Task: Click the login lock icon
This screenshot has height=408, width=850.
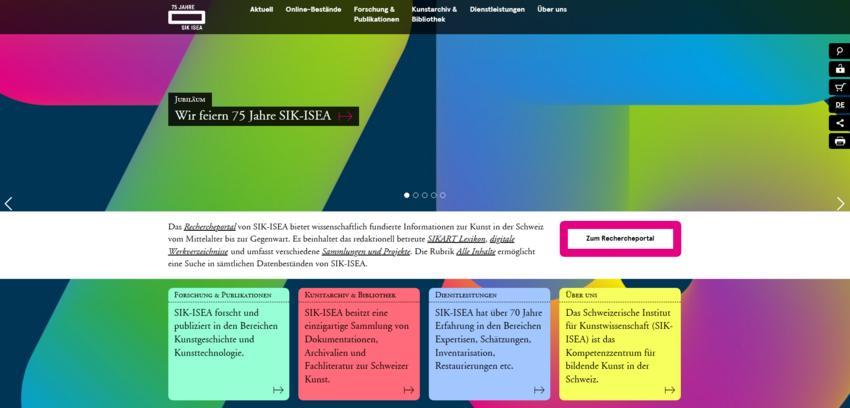Action: tap(840, 69)
